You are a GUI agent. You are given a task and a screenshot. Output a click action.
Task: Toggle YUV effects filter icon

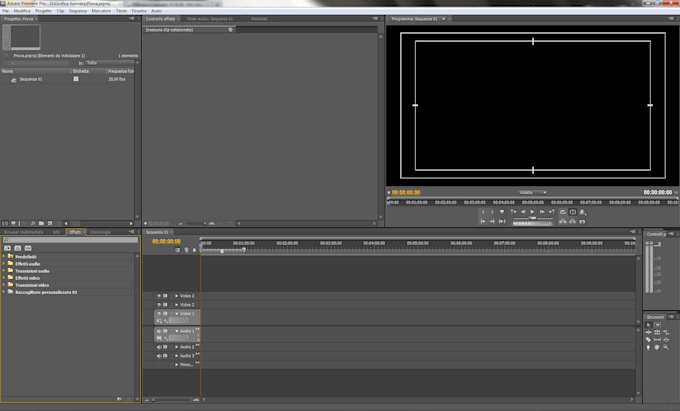point(28,248)
